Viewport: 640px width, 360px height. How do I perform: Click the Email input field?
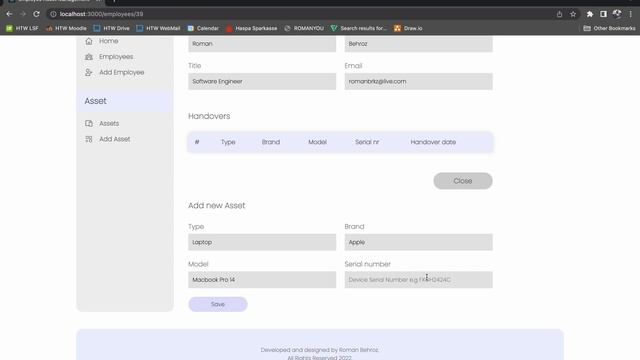coord(418,81)
